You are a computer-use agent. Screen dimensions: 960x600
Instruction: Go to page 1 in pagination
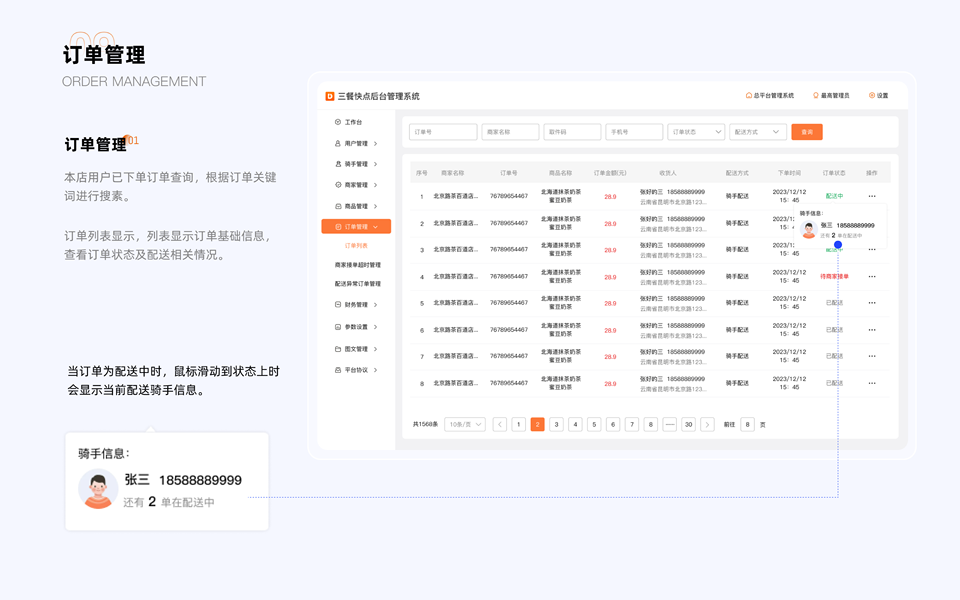[x=519, y=424]
